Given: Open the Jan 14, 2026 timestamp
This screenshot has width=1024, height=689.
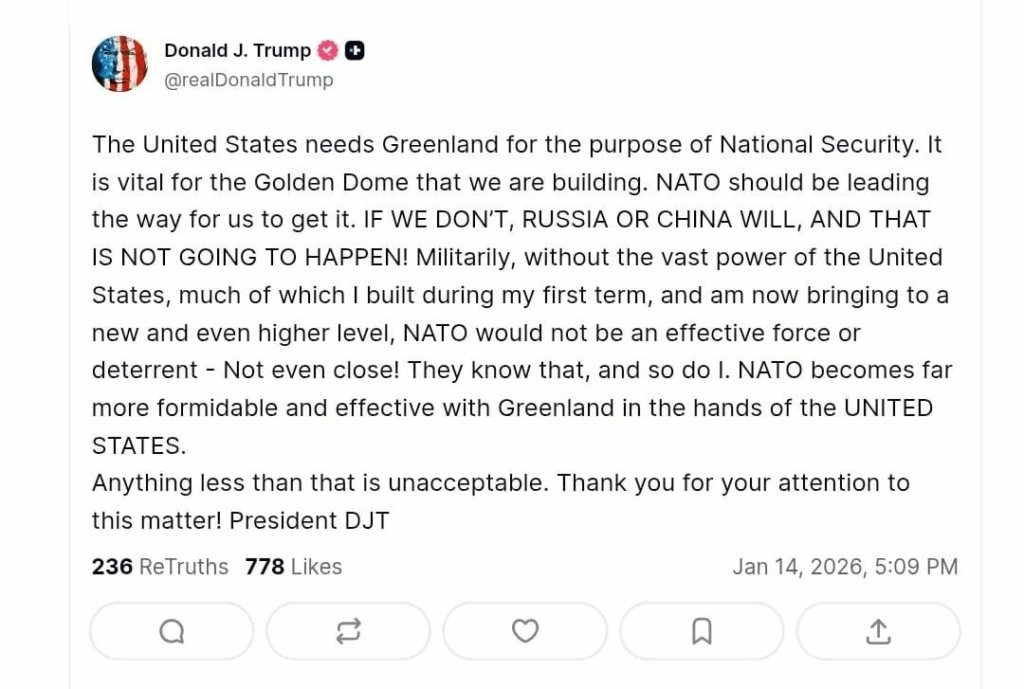Looking at the screenshot, I should click(x=845, y=567).
